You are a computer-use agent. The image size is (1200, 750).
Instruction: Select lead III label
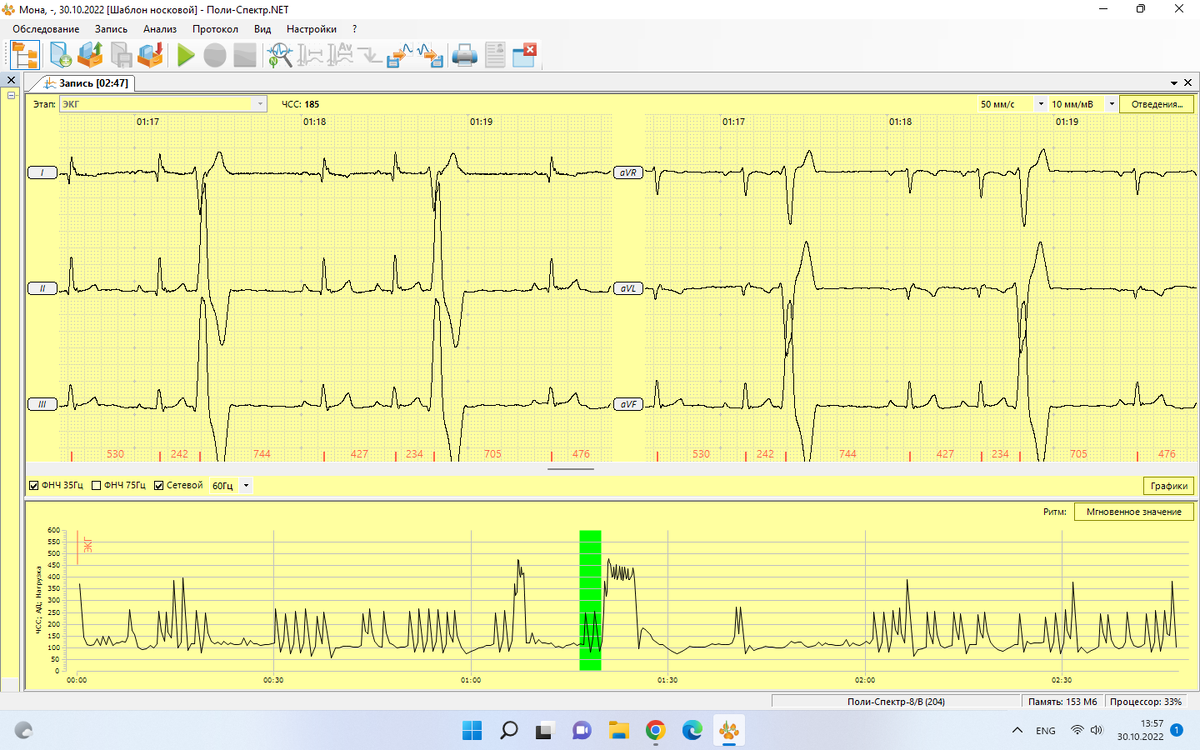pos(42,404)
